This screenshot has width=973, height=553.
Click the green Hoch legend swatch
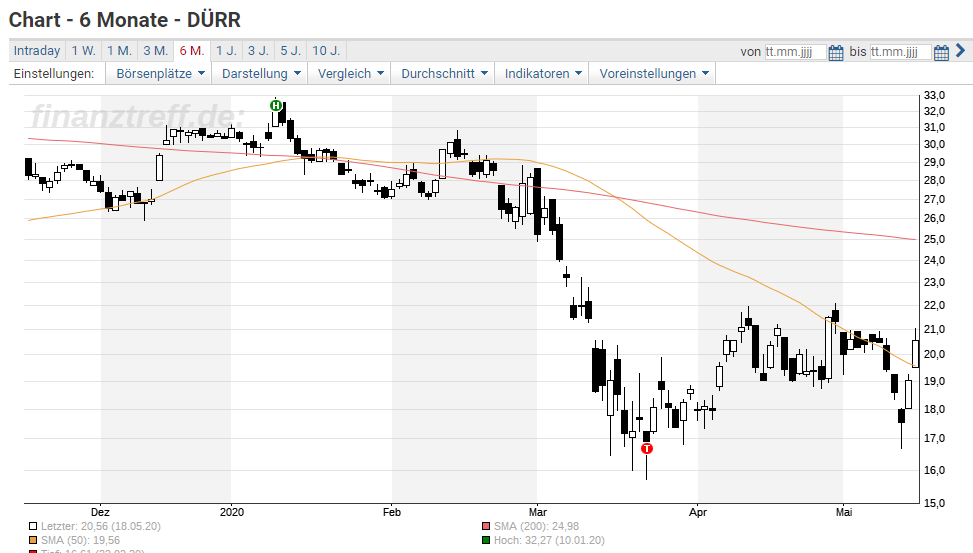(486, 541)
